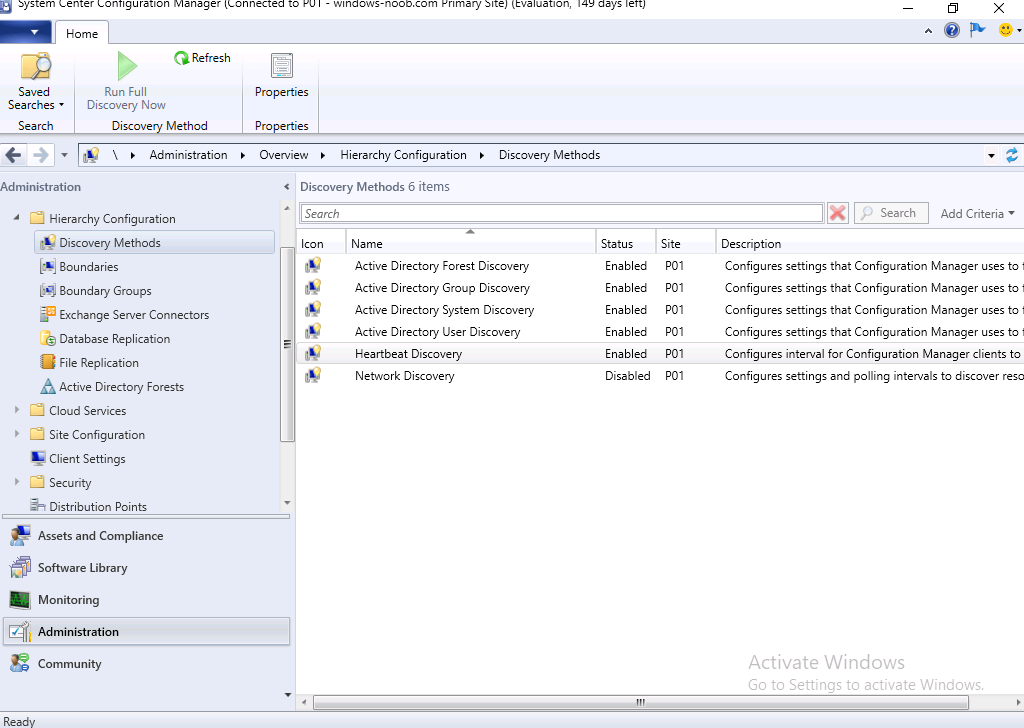This screenshot has height=728, width=1024.
Task: Open the Add Criteria dropdown
Action: pyautogui.click(x=977, y=214)
